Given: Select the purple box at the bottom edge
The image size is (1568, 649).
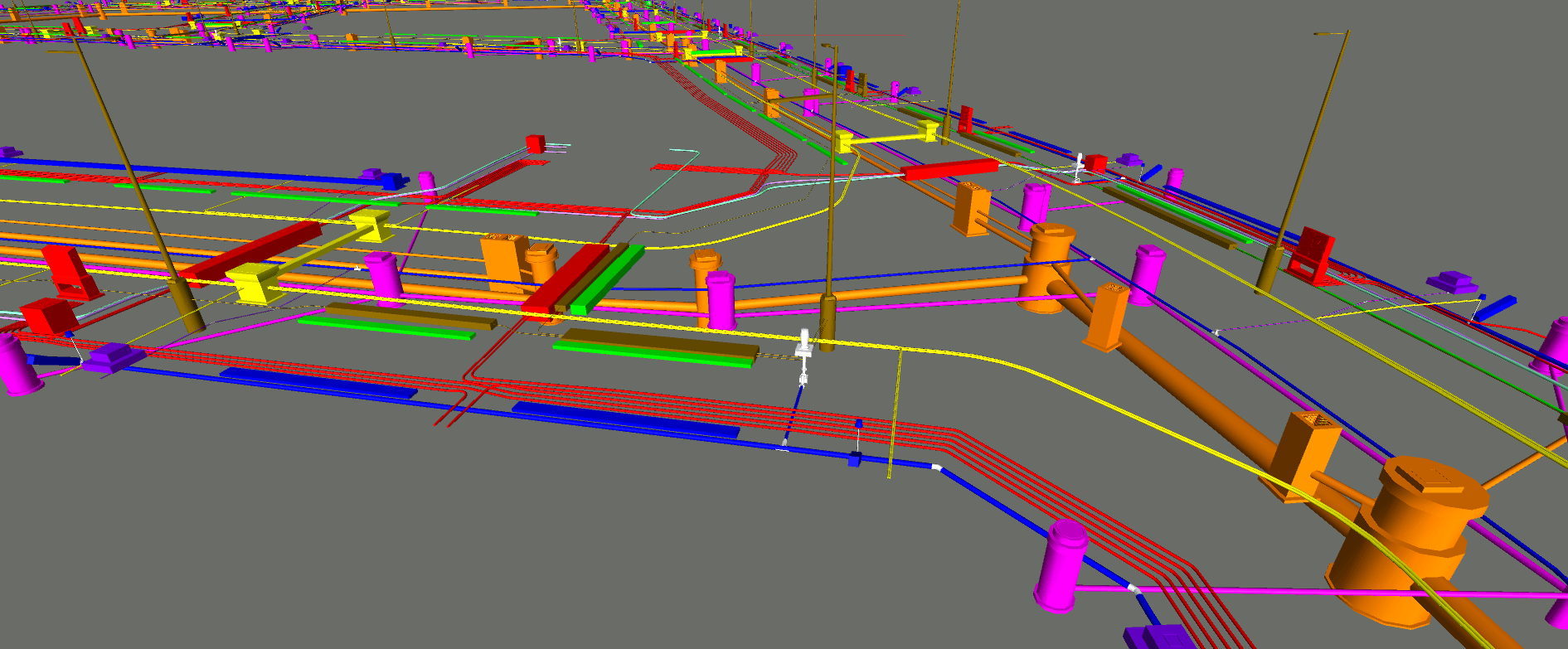Looking at the screenshot, I should click(x=1159, y=637).
